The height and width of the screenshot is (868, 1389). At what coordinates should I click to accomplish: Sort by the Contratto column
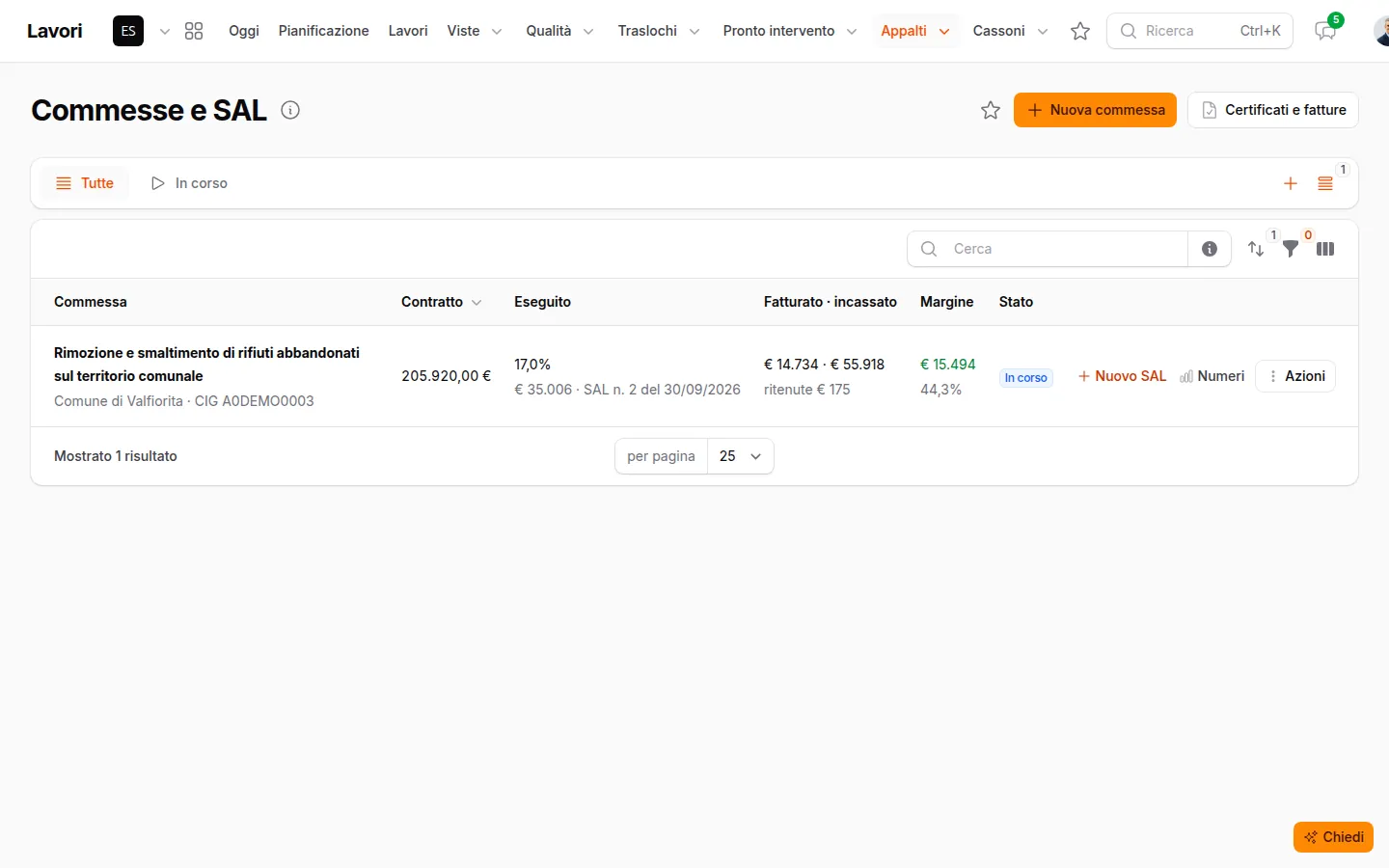(x=442, y=302)
